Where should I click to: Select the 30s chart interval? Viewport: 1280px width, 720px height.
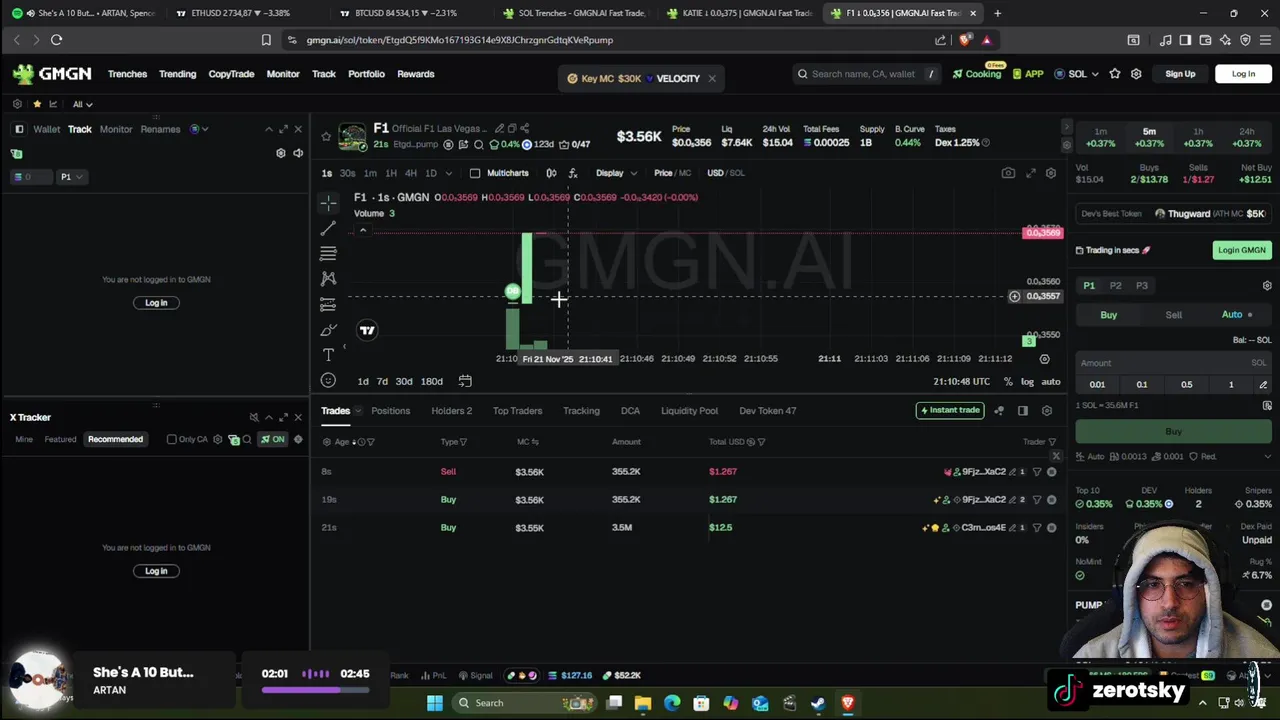point(347,173)
